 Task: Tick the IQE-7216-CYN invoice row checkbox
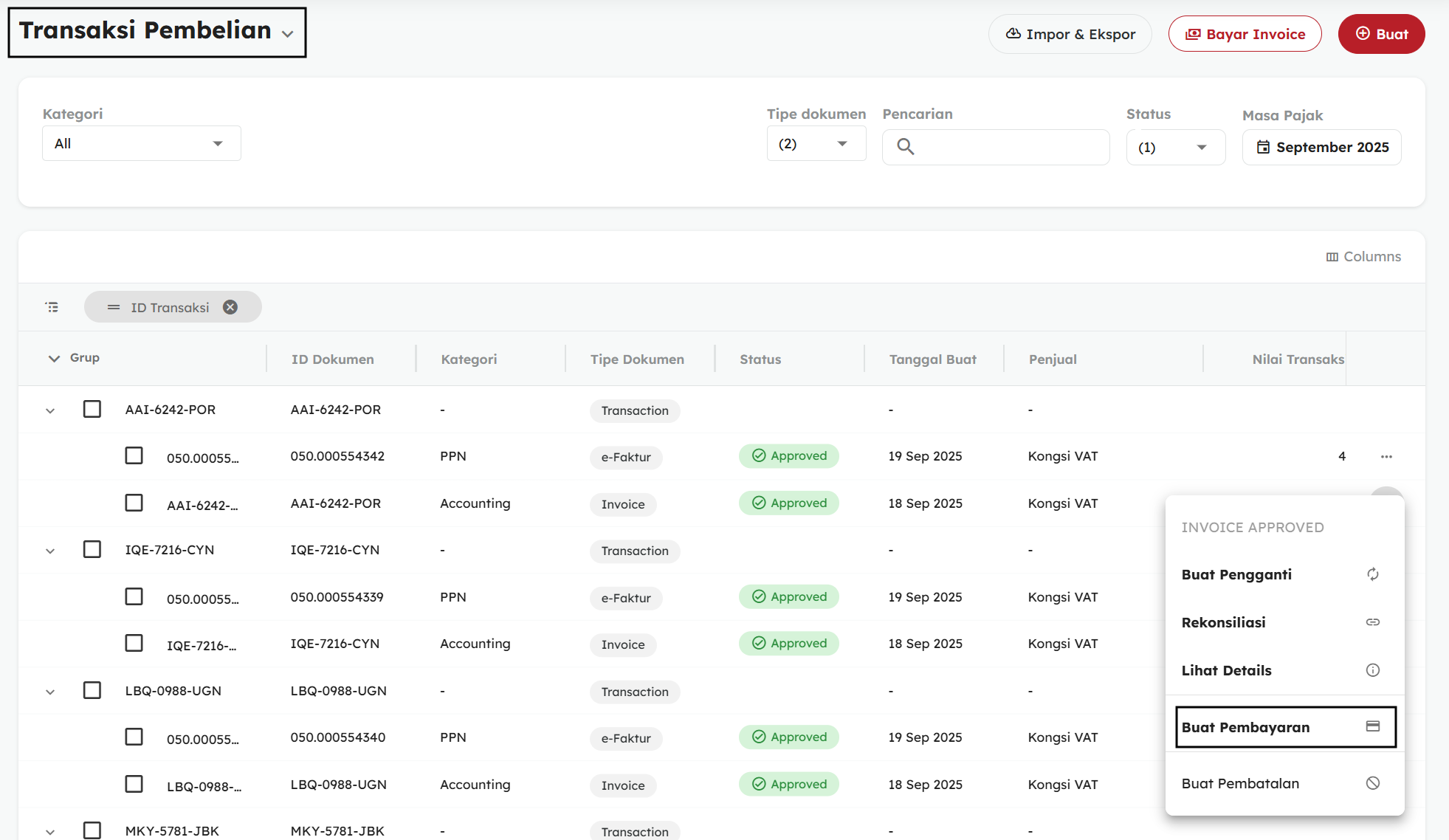click(x=134, y=644)
